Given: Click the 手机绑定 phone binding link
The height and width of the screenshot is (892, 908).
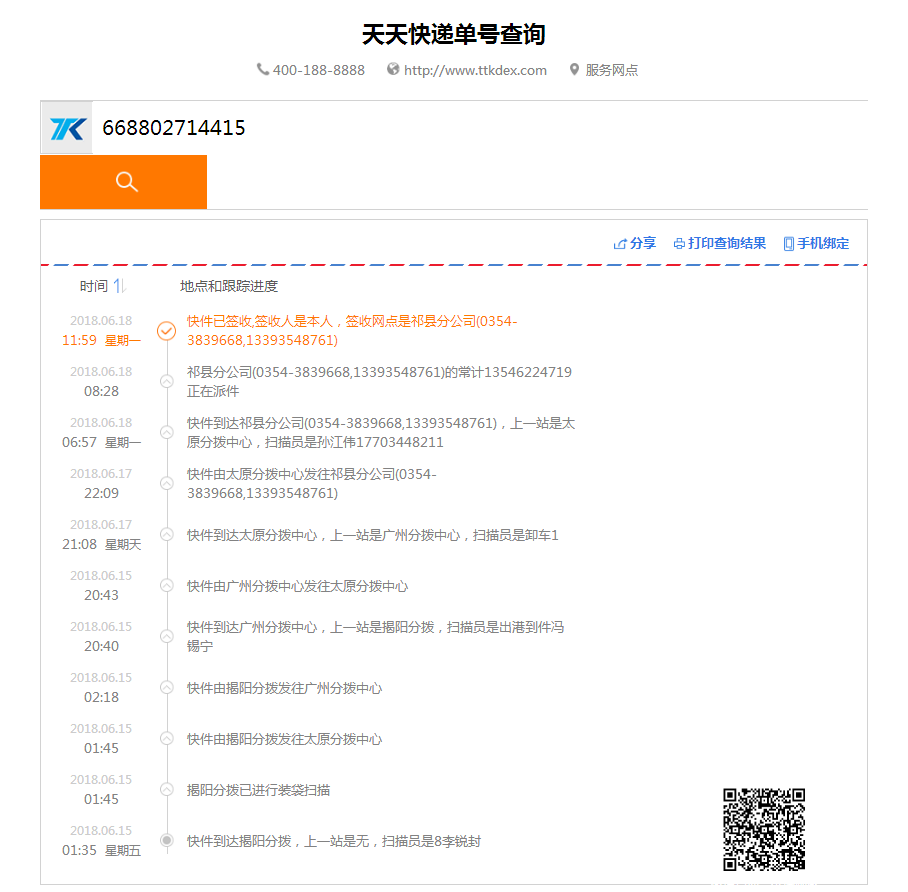Looking at the screenshot, I should tap(816, 243).
